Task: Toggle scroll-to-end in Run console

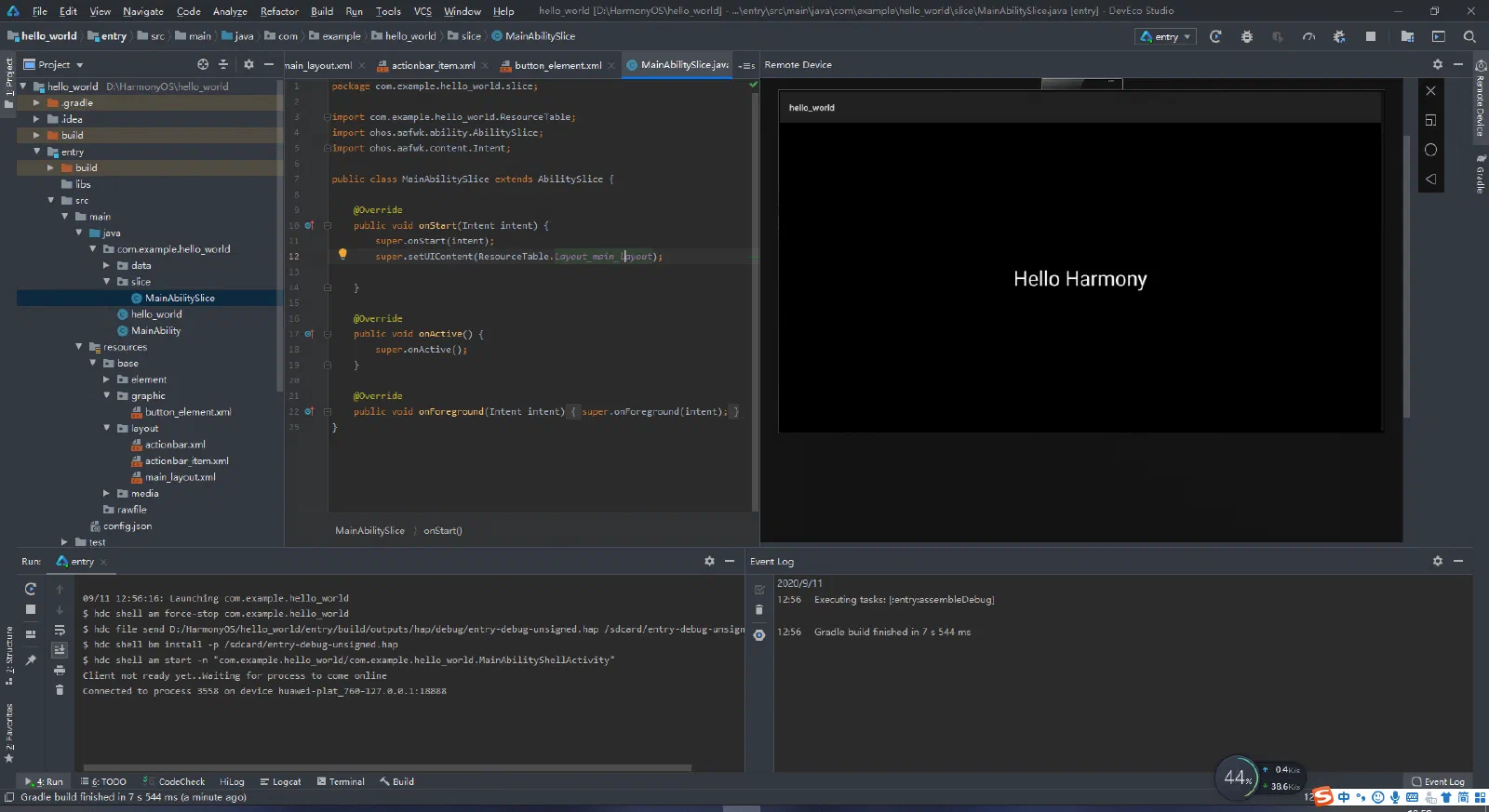Action: [x=60, y=649]
